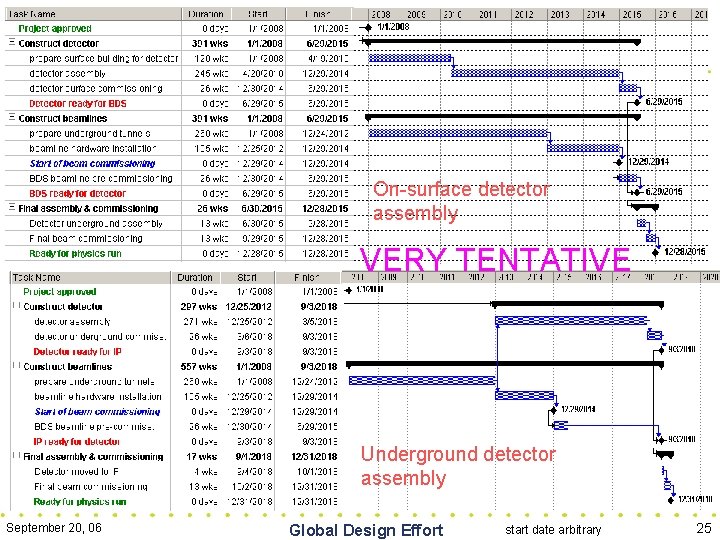Select the 12/29/2014 milestone diamond in the upper chart

[619, 162]
